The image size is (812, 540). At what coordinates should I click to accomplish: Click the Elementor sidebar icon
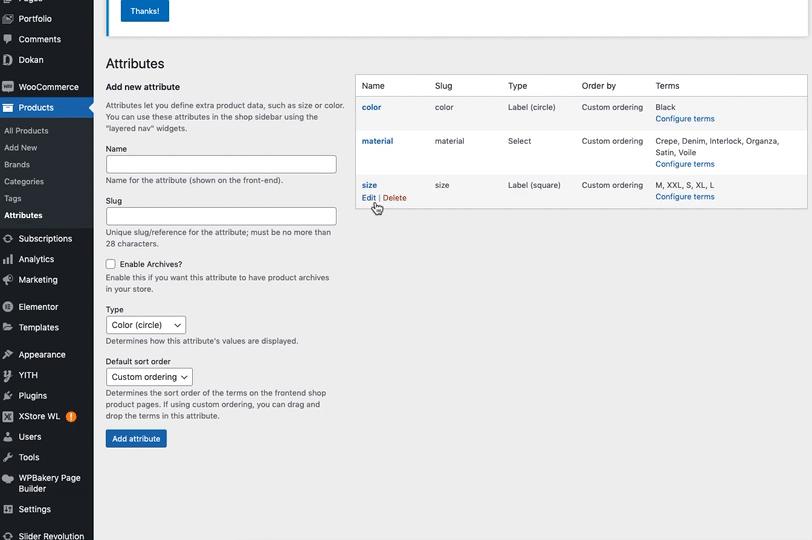point(8,307)
